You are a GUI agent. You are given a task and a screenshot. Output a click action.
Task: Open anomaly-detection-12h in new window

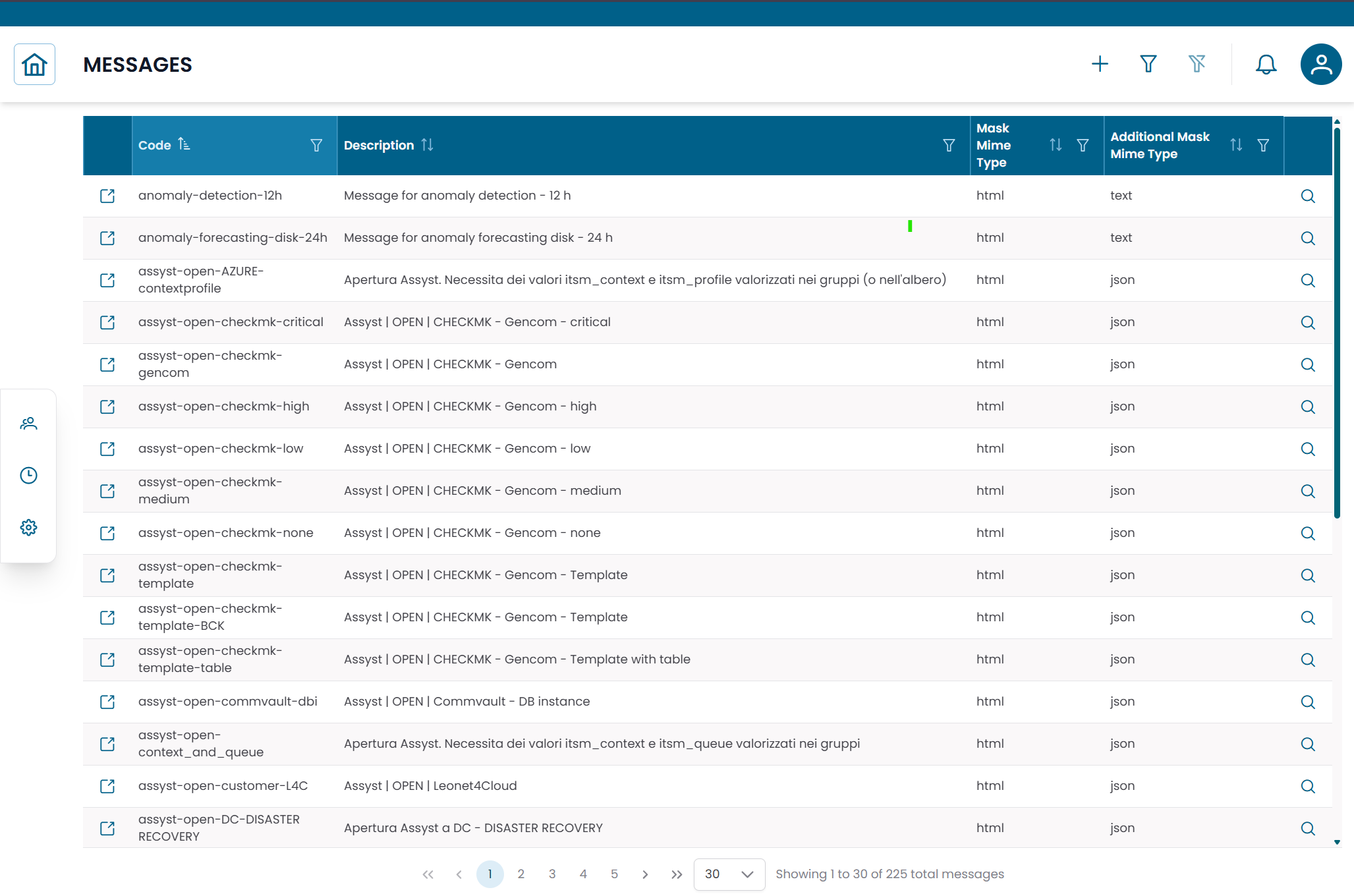[107, 196]
